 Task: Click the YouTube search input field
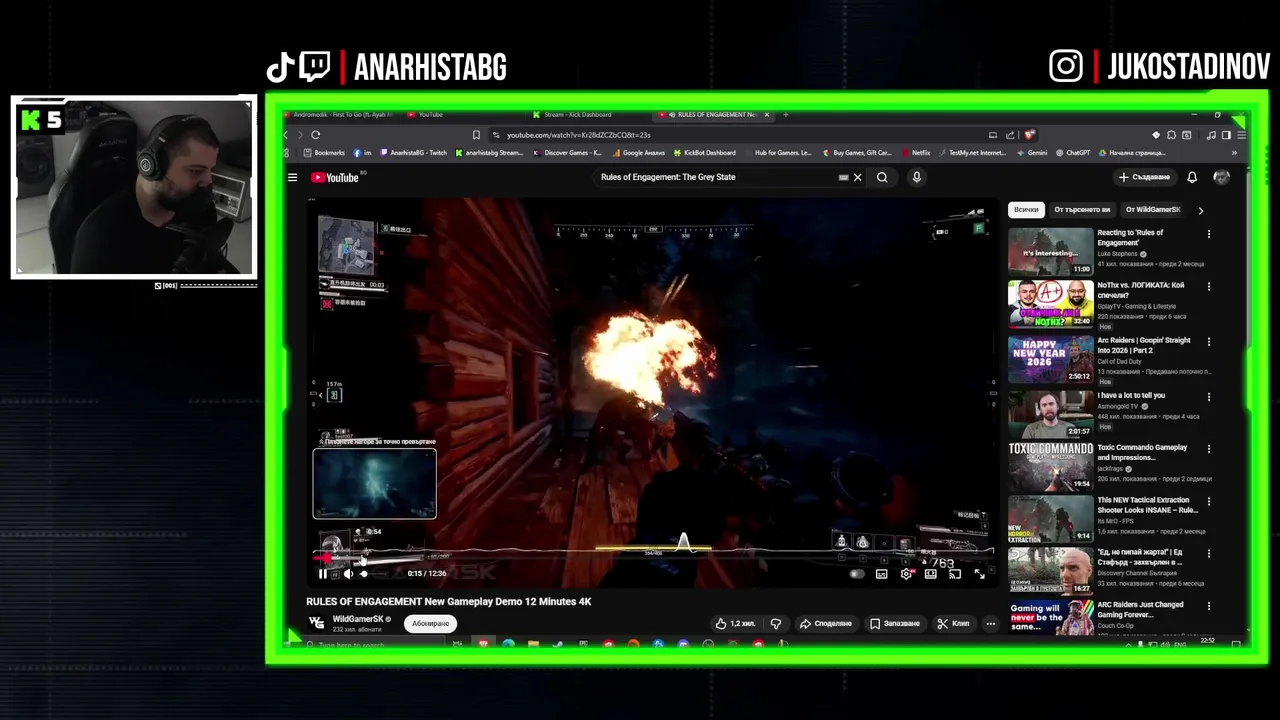pos(715,177)
